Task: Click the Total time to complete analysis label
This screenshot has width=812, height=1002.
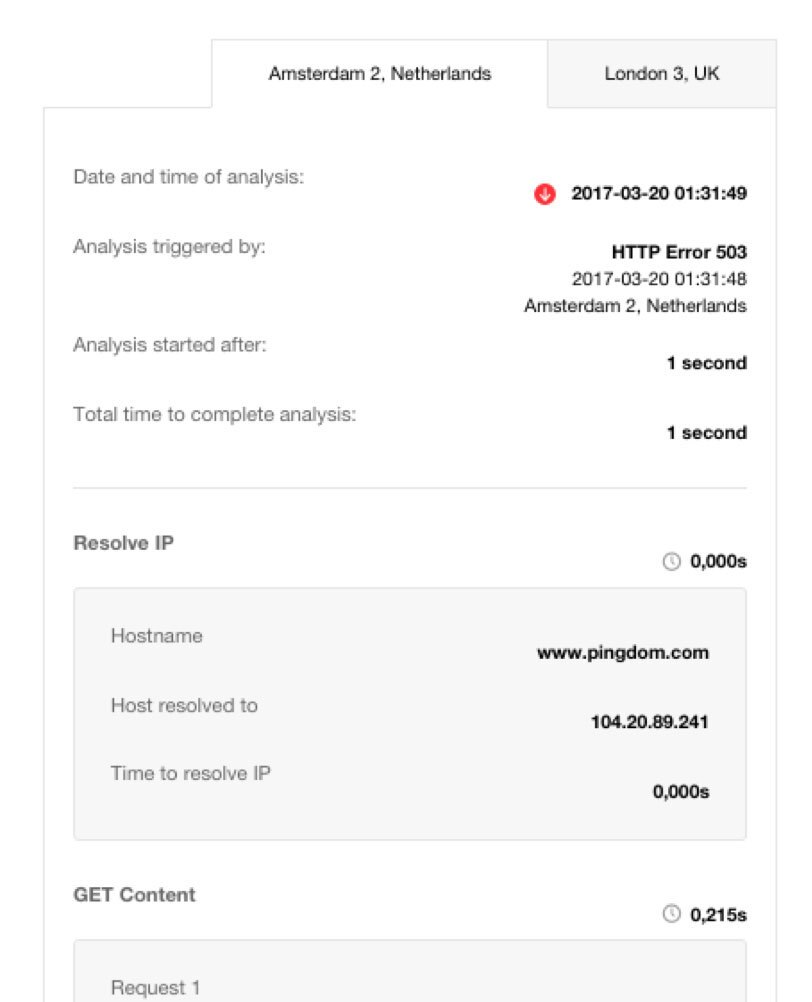Action: (x=214, y=414)
